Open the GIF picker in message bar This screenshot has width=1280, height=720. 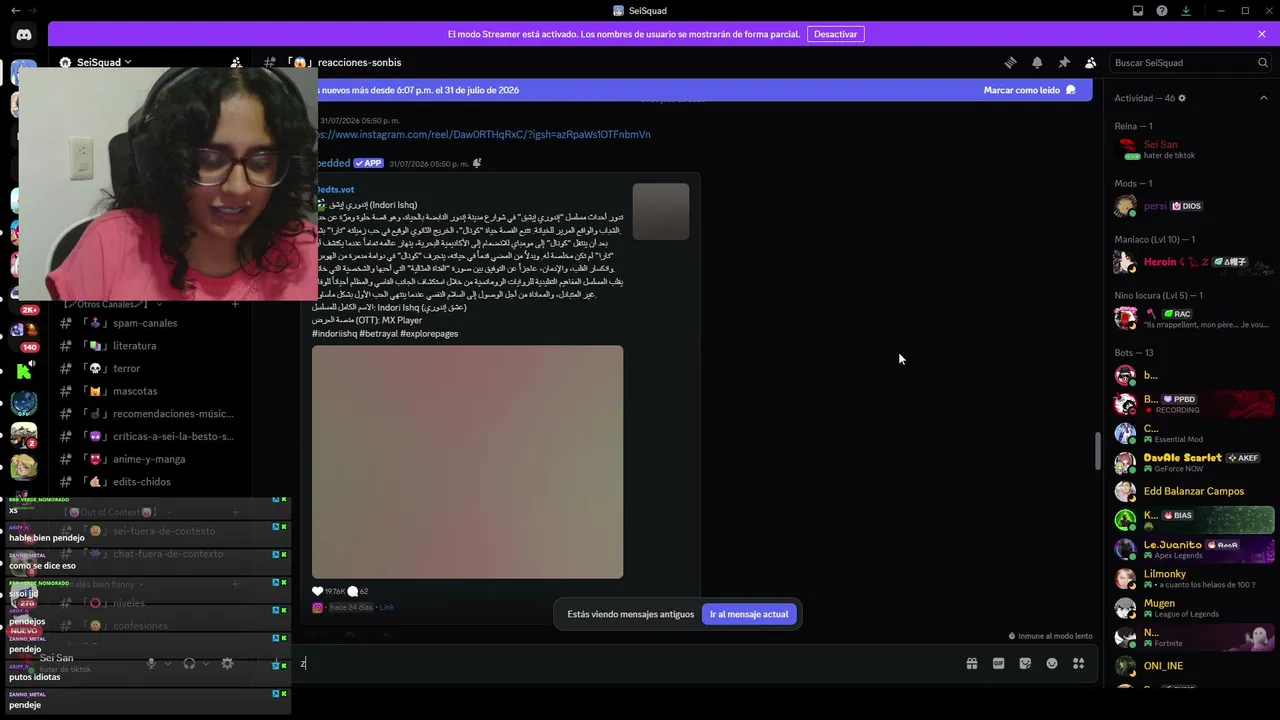[998, 663]
